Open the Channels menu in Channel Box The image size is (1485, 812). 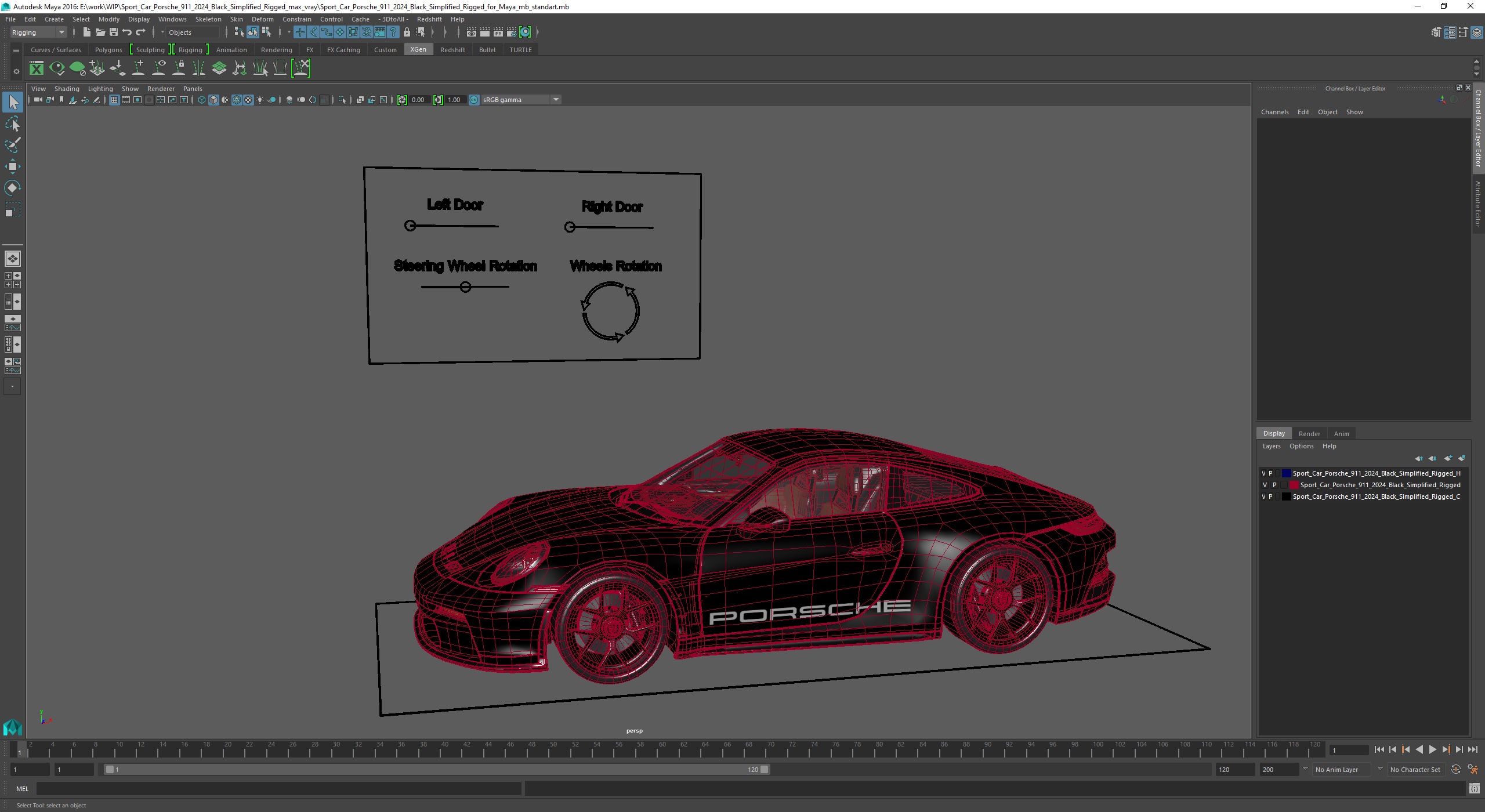tap(1274, 112)
